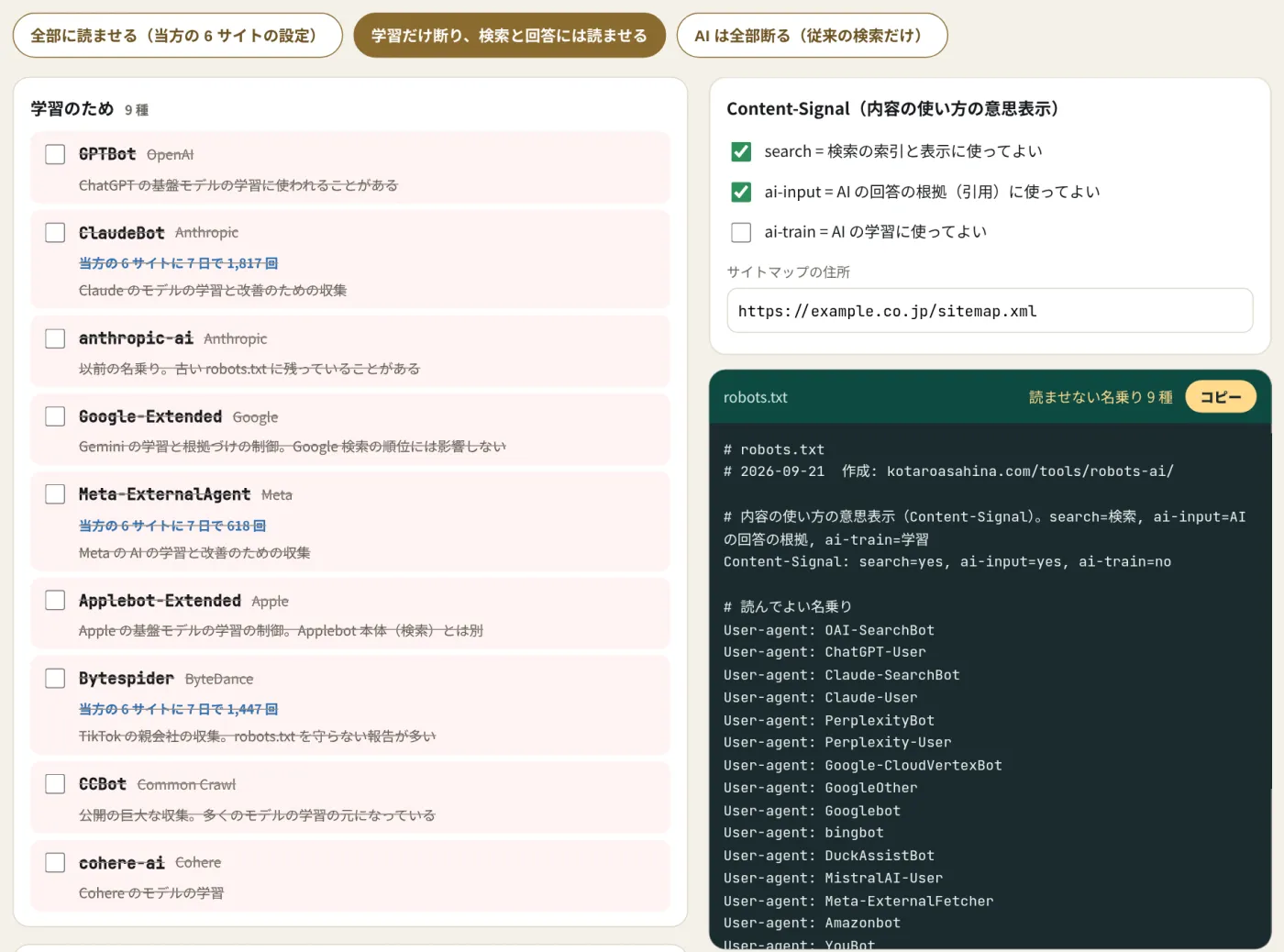Click the ByteDance vendor label
Image resolution: width=1284 pixels, height=952 pixels.
coord(219,680)
